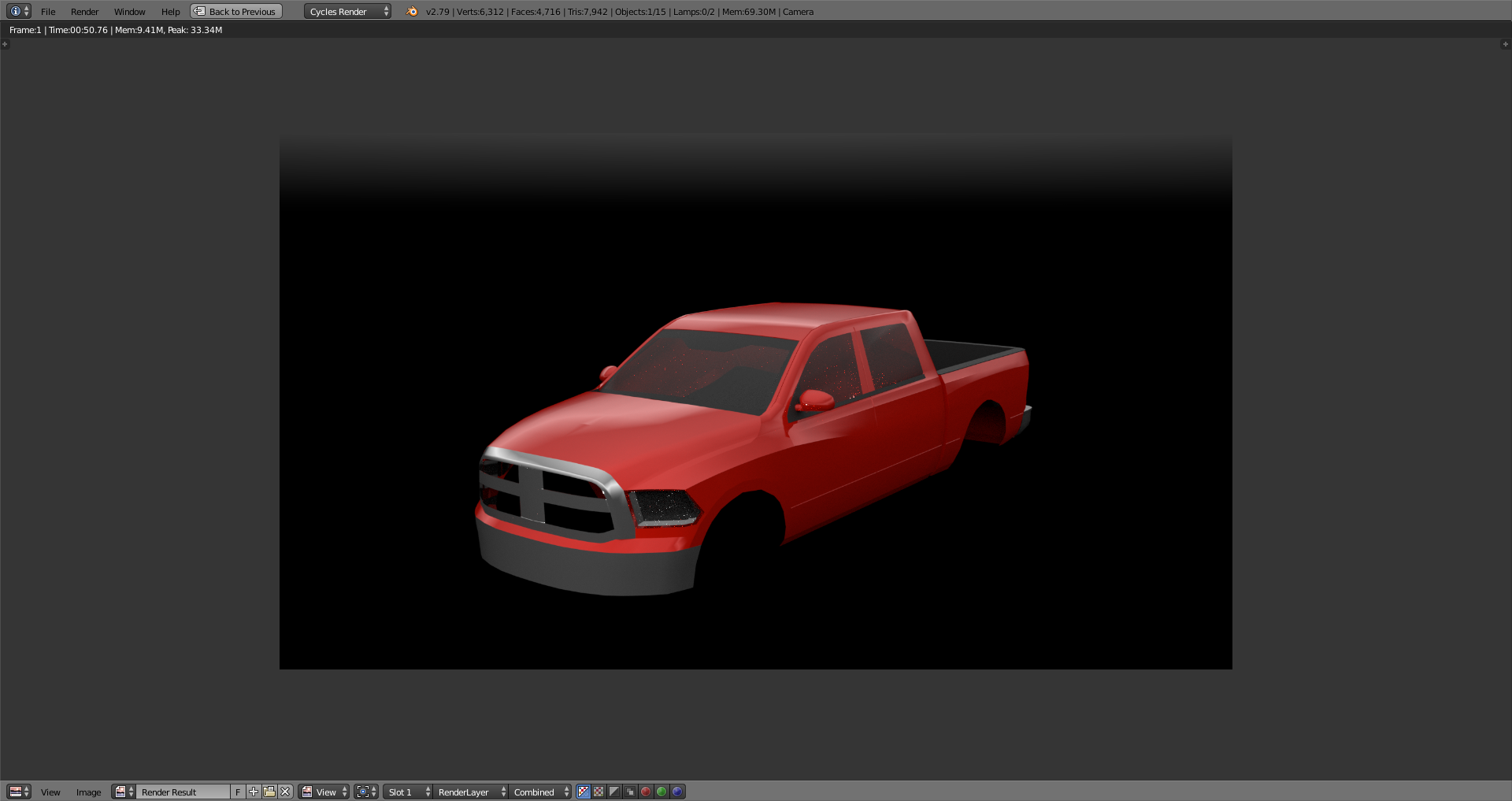Toggle fake user F button

coord(238,792)
